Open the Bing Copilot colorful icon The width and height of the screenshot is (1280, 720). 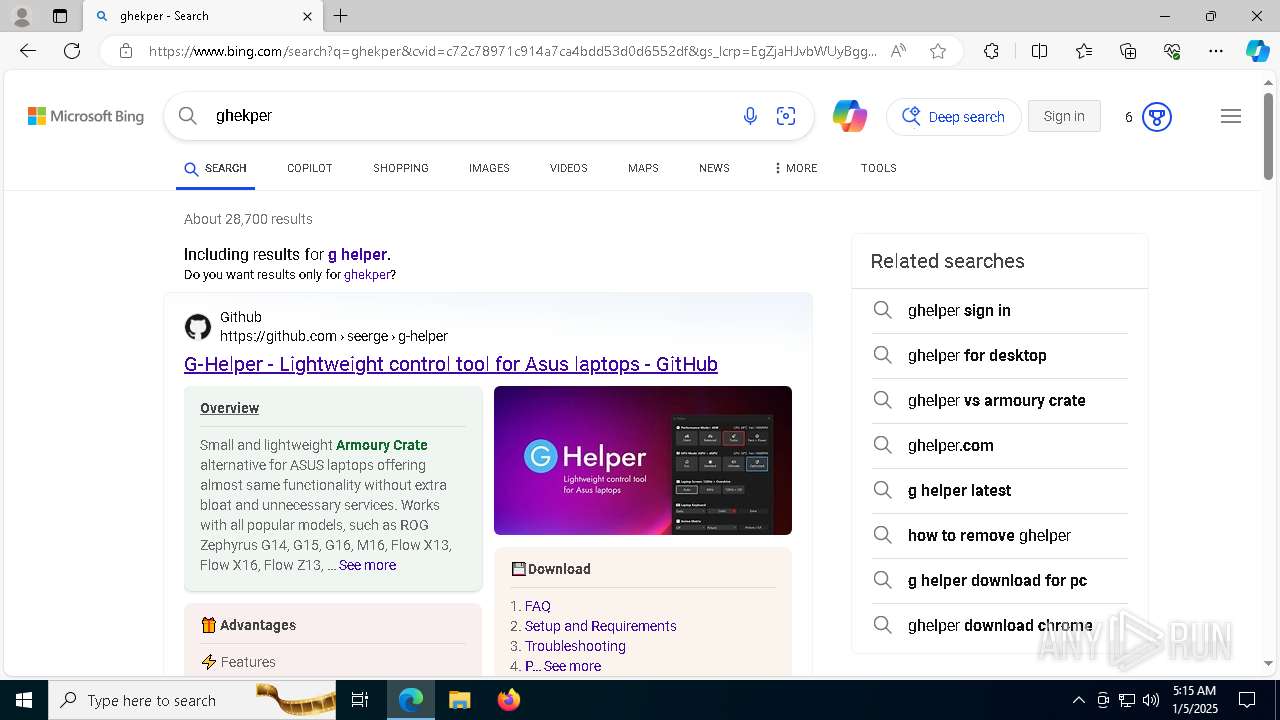click(x=850, y=116)
